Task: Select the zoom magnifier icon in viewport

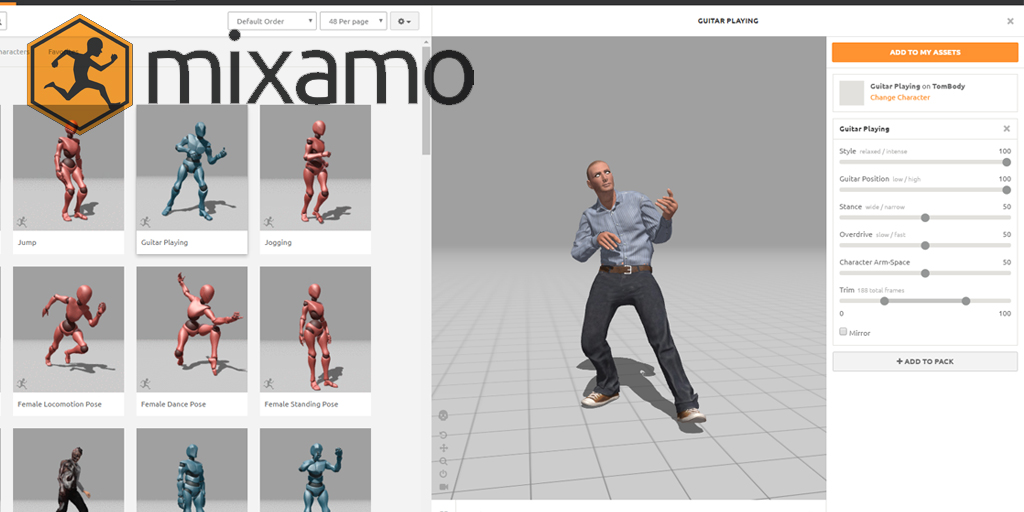Action: [x=443, y=461]
